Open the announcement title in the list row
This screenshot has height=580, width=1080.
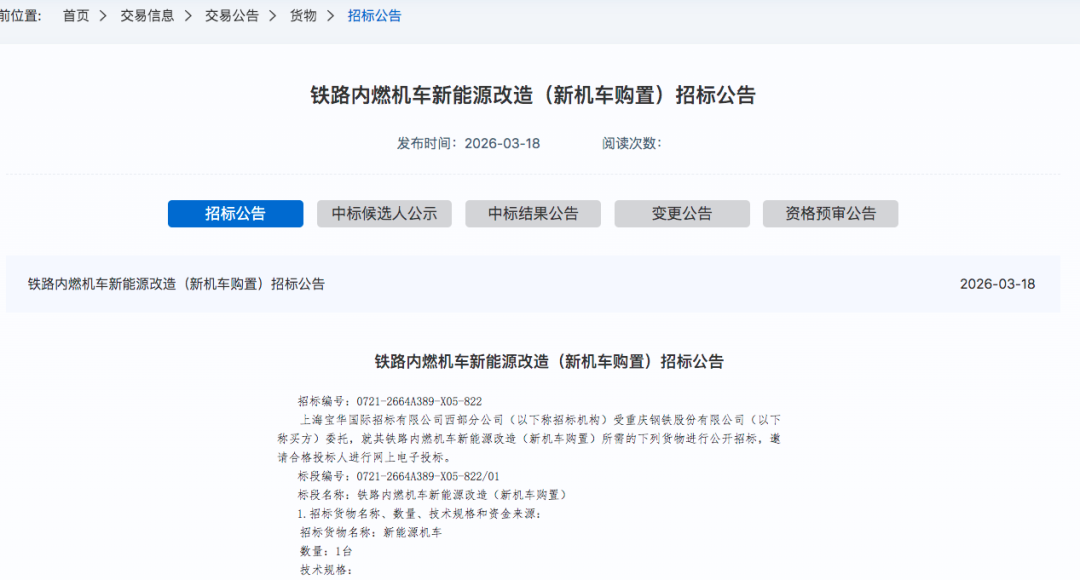click(x=176, y=284)
